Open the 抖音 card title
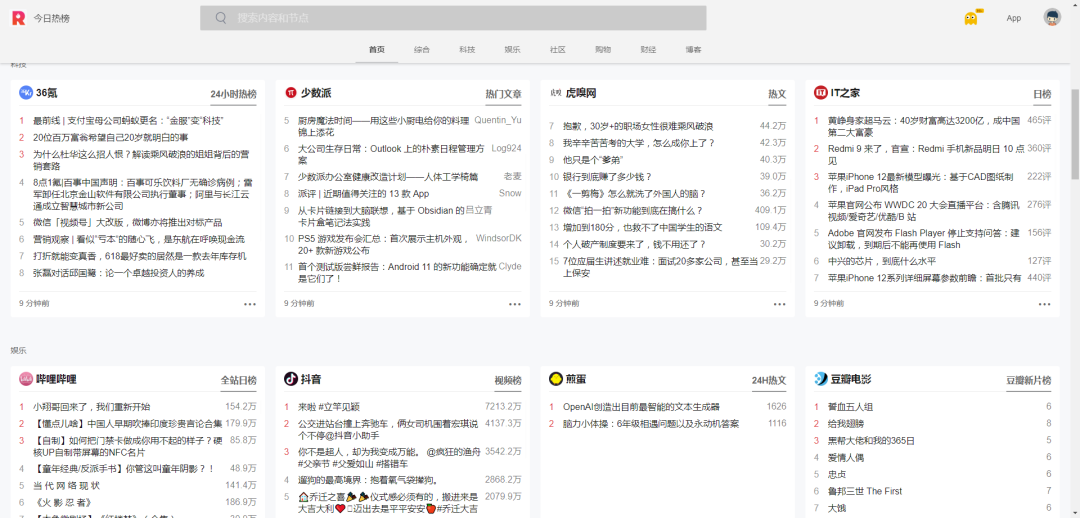The image size is (1080, 518). [311, 379]
